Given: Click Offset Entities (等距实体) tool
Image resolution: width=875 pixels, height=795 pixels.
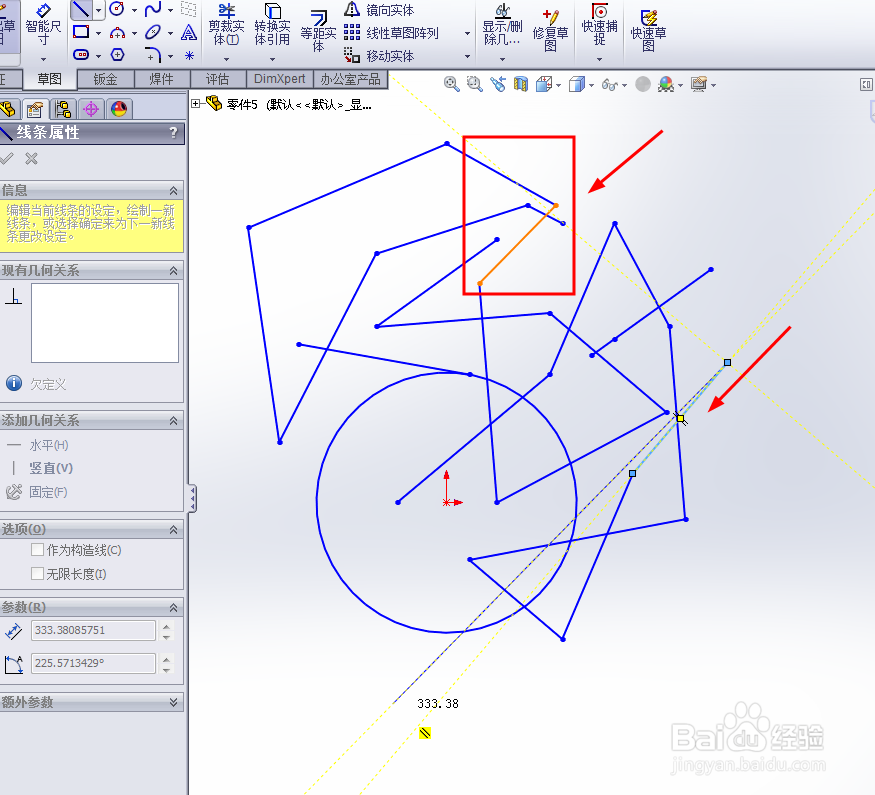Looking at the screenshot, I should point(318,31).
